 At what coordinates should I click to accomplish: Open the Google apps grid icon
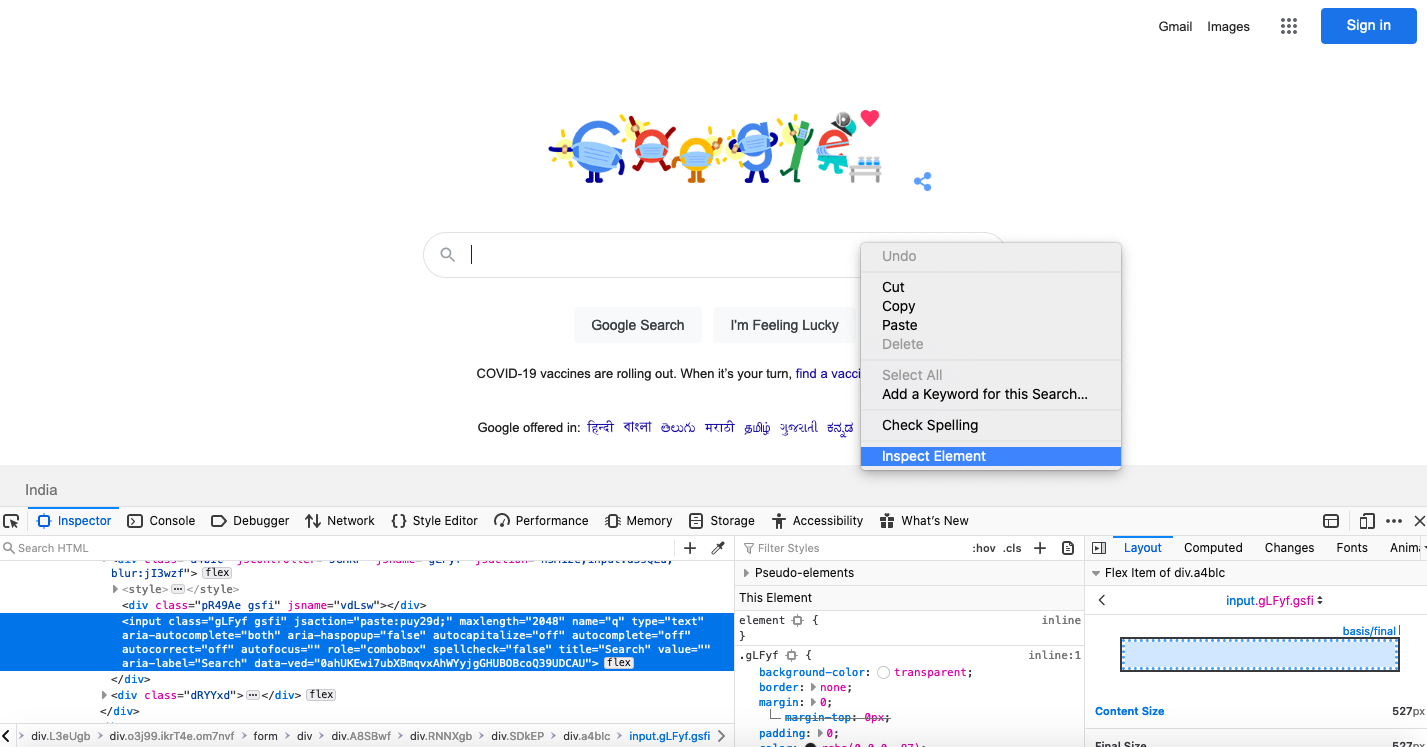coord(1288,26)
